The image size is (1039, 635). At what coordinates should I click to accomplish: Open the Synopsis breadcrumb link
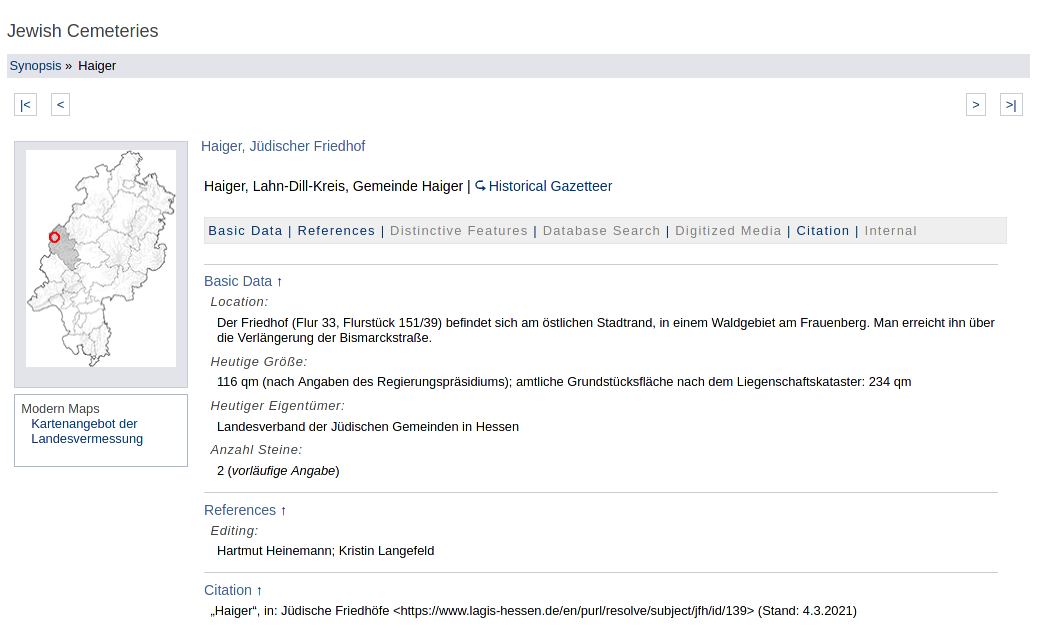click(35, 66)
